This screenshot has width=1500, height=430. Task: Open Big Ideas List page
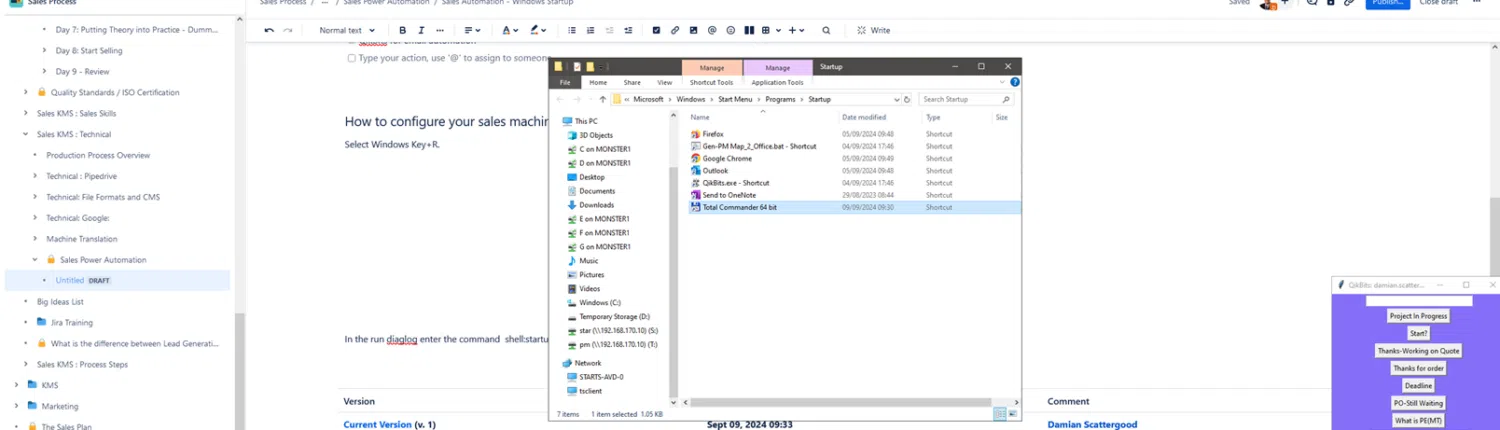[60, 301]
